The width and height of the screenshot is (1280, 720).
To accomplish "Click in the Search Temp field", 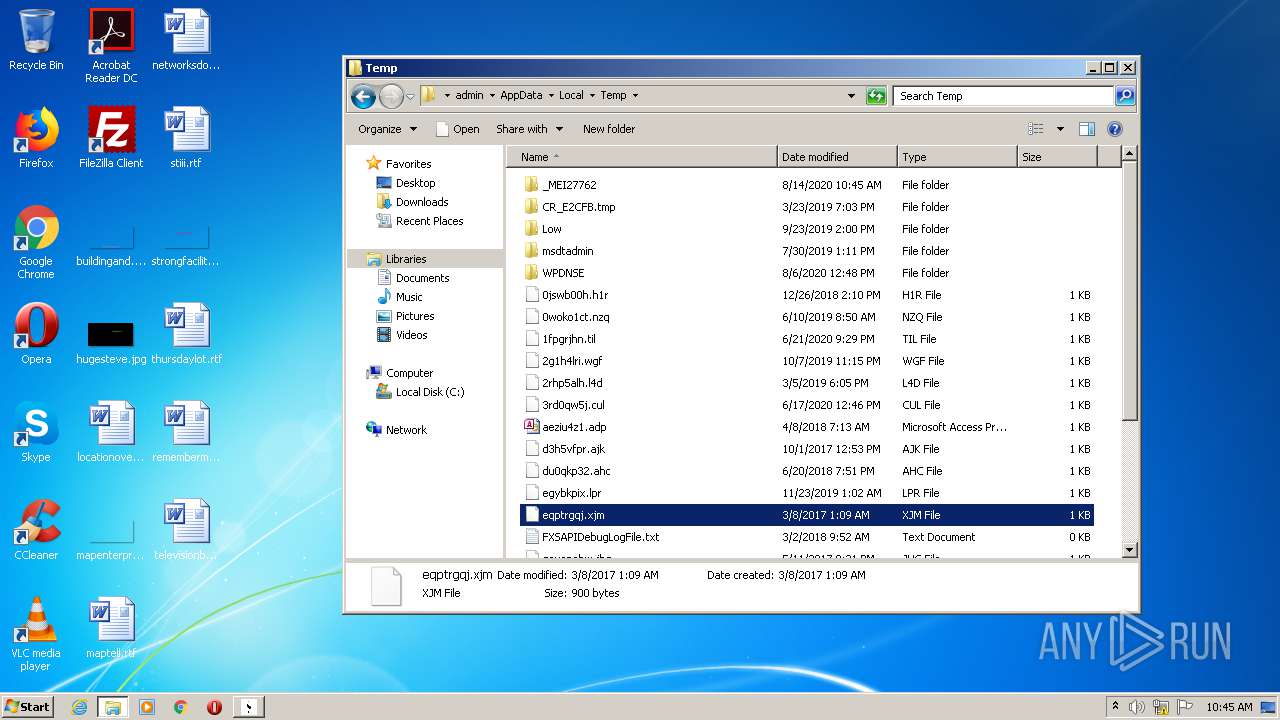I will (x=1003, y=96).
